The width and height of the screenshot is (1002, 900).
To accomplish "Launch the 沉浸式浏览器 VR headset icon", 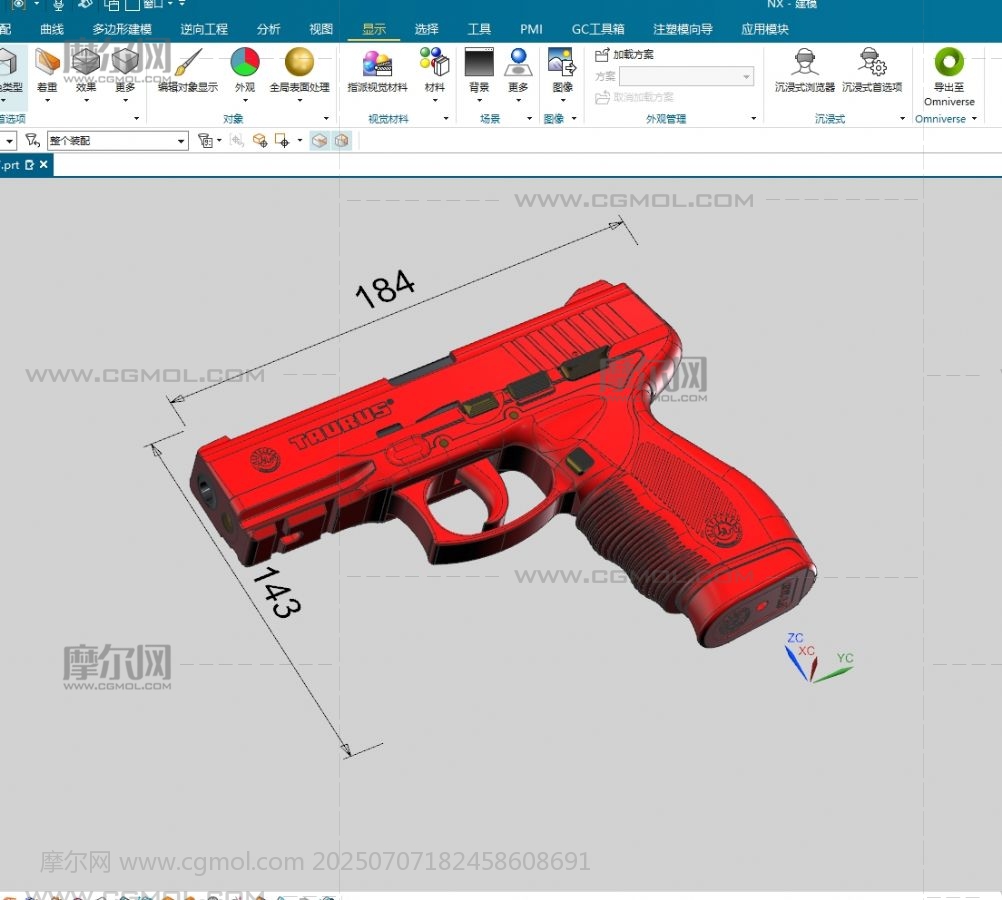I will (x=805, y=62).
